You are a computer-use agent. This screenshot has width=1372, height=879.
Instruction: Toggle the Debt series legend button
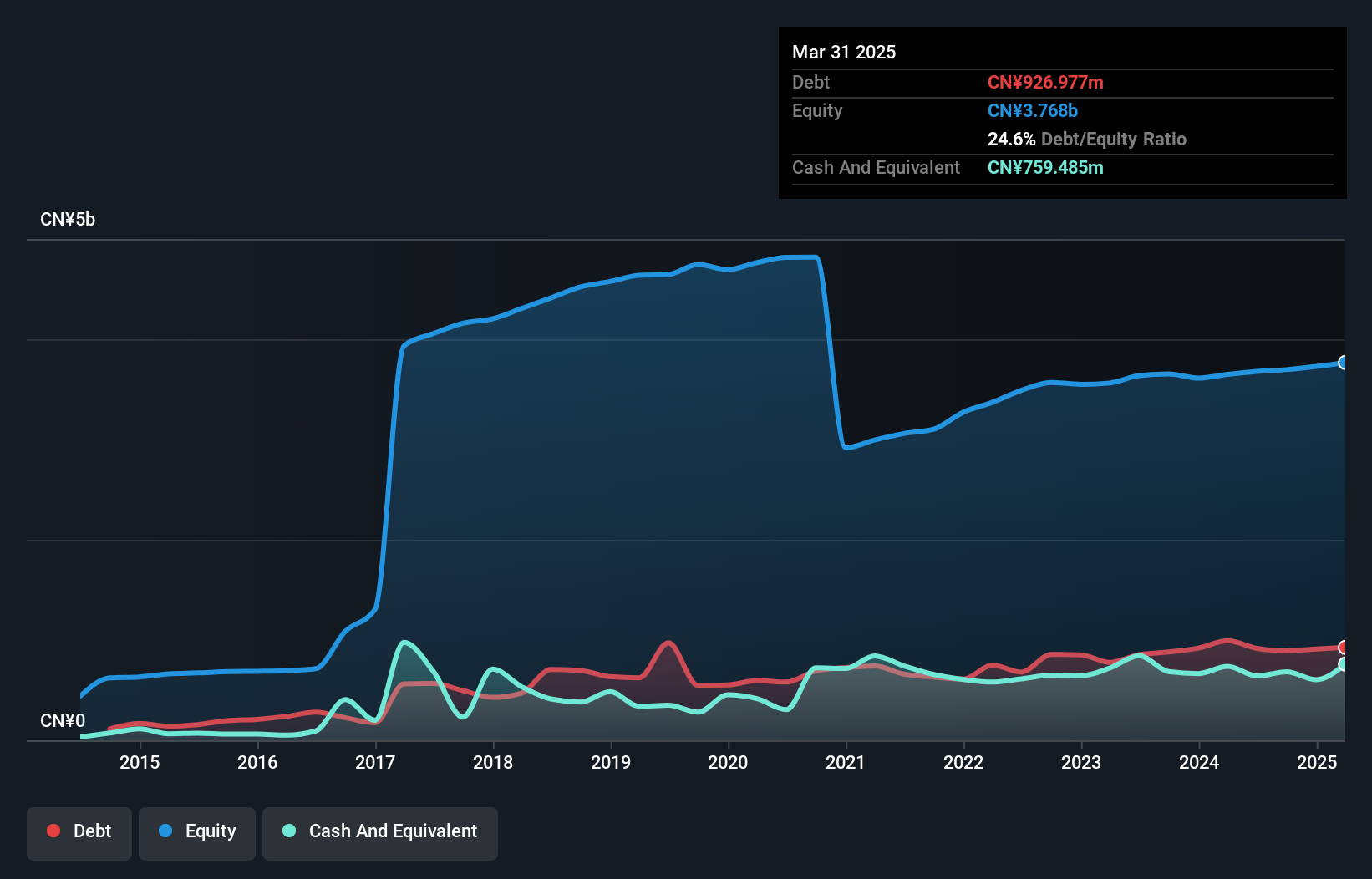pos(79,833)
